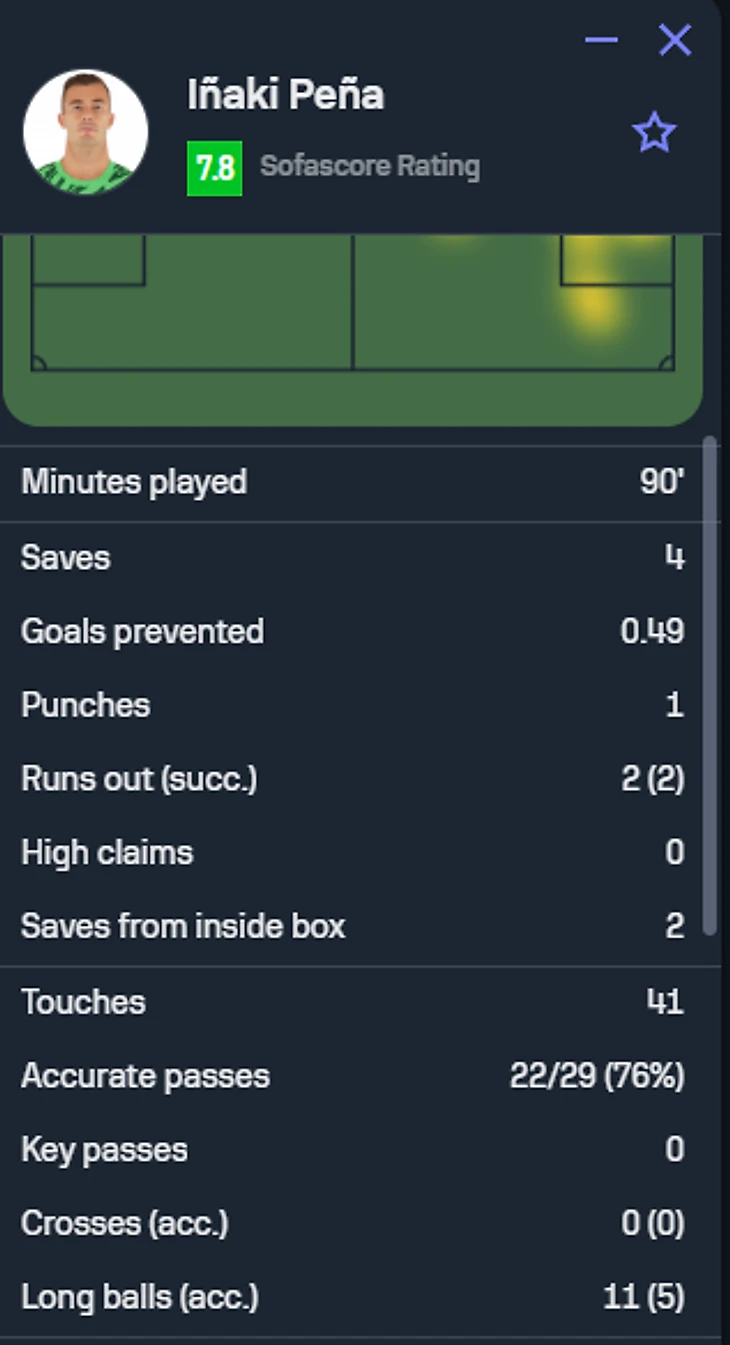Select the Runs out (succ.) row
The image size is (730, 1345).
click(352, 779)
